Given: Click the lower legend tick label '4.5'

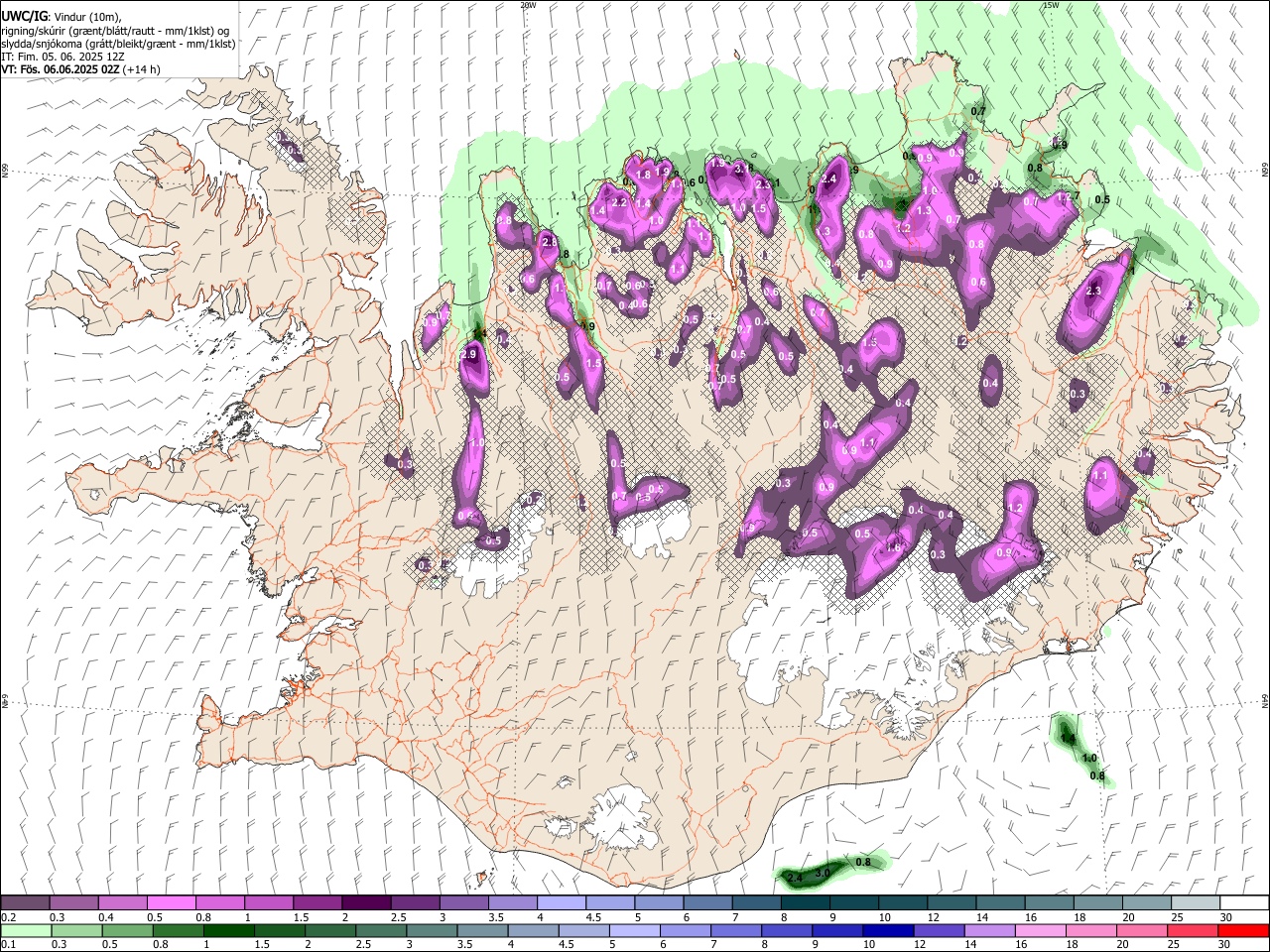Looking at the screenshot, I should [x=567, y=945].
